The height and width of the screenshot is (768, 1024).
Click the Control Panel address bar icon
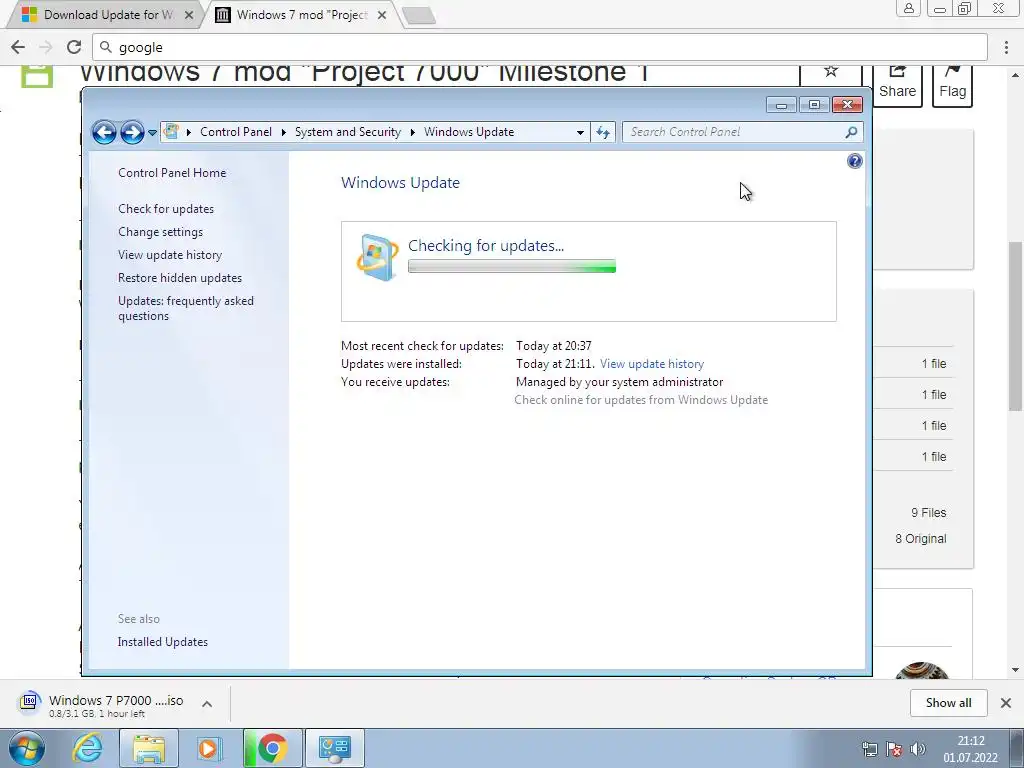[x=172, y=131]
